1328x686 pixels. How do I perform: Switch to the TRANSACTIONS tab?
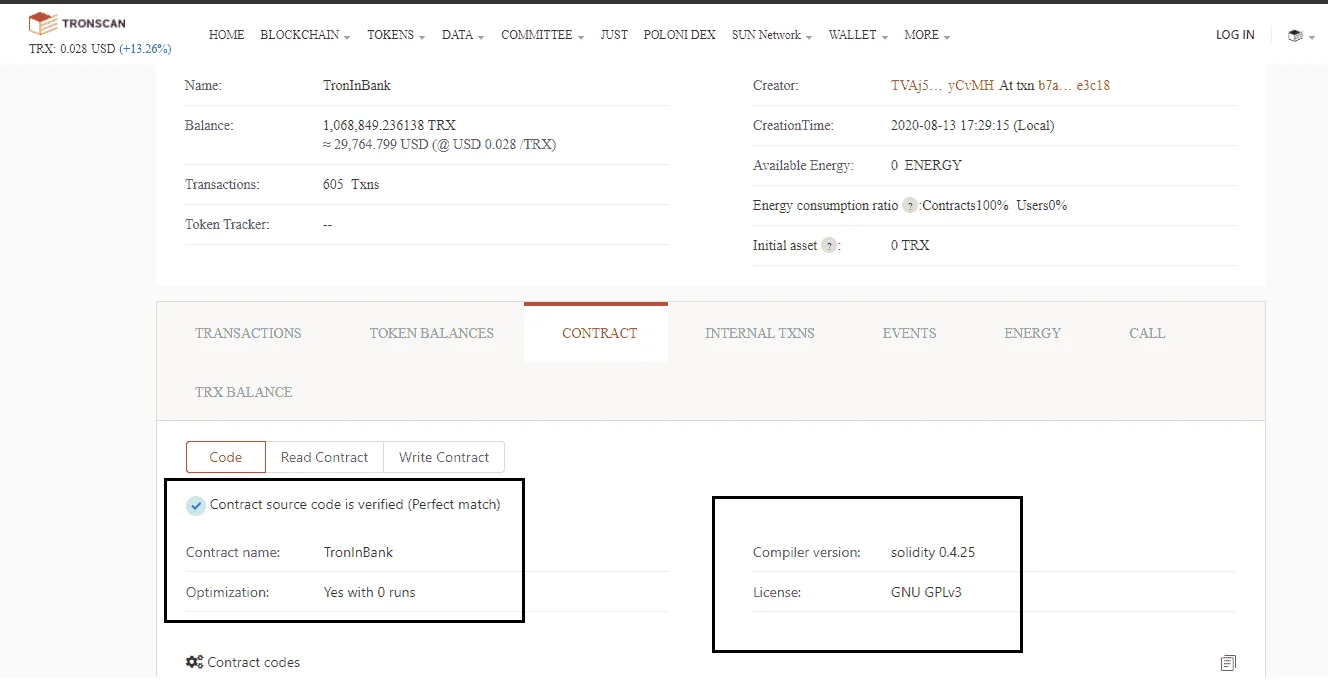click(x=248, y=333)
